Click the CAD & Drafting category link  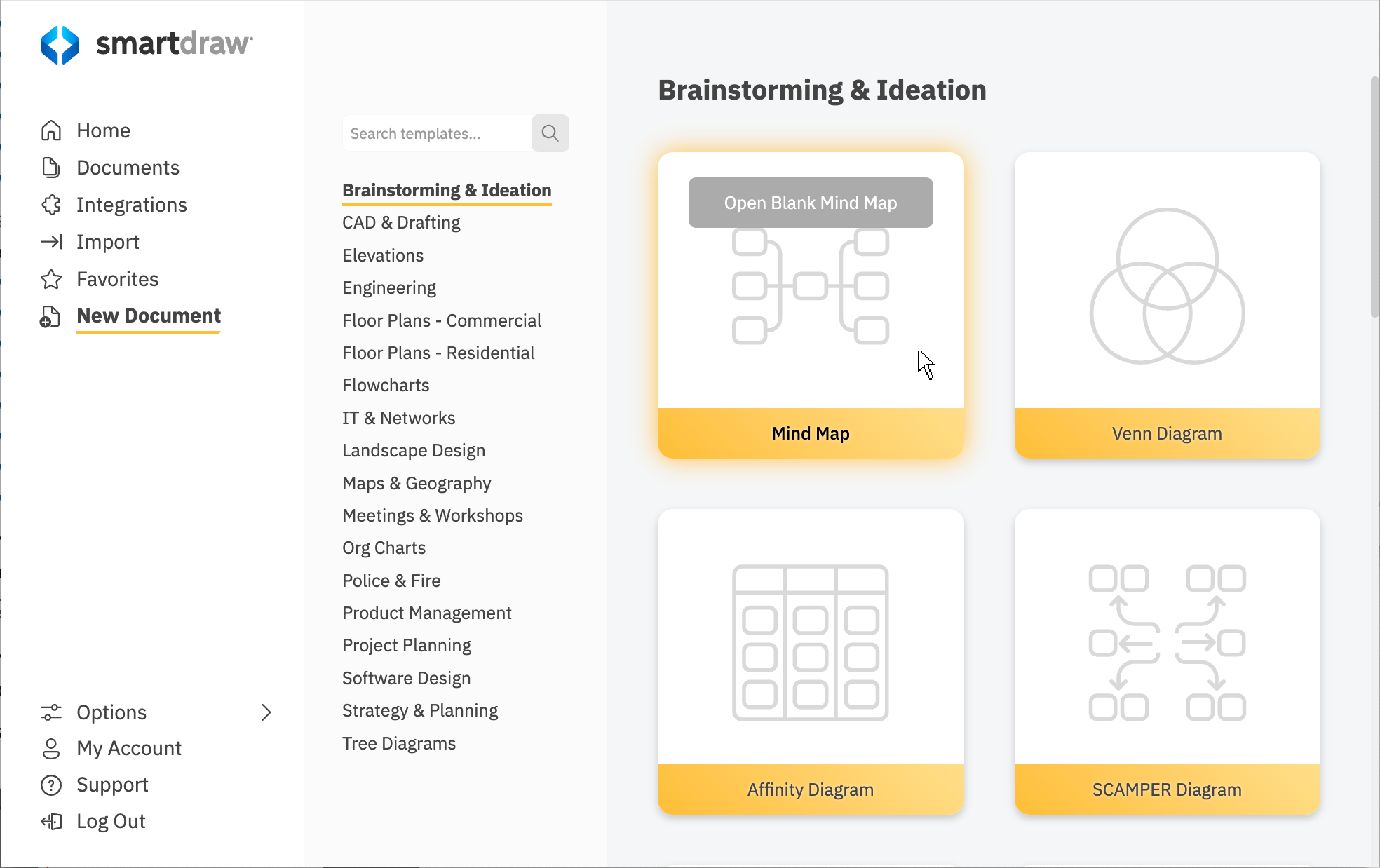tap(400, 222)
